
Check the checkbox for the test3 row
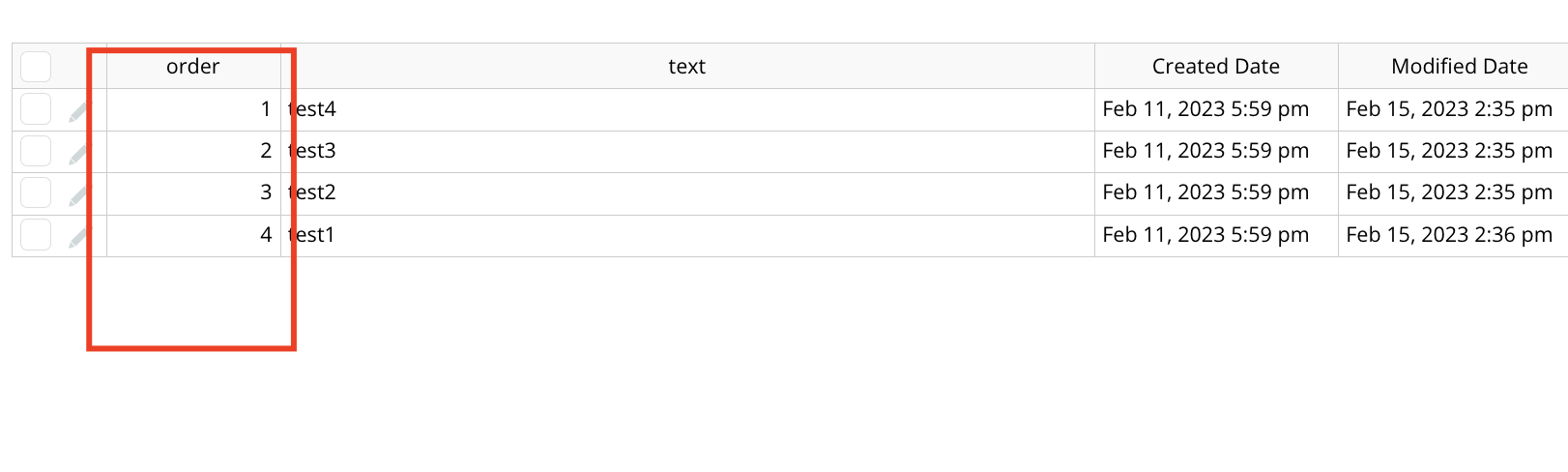coord(36,151)
